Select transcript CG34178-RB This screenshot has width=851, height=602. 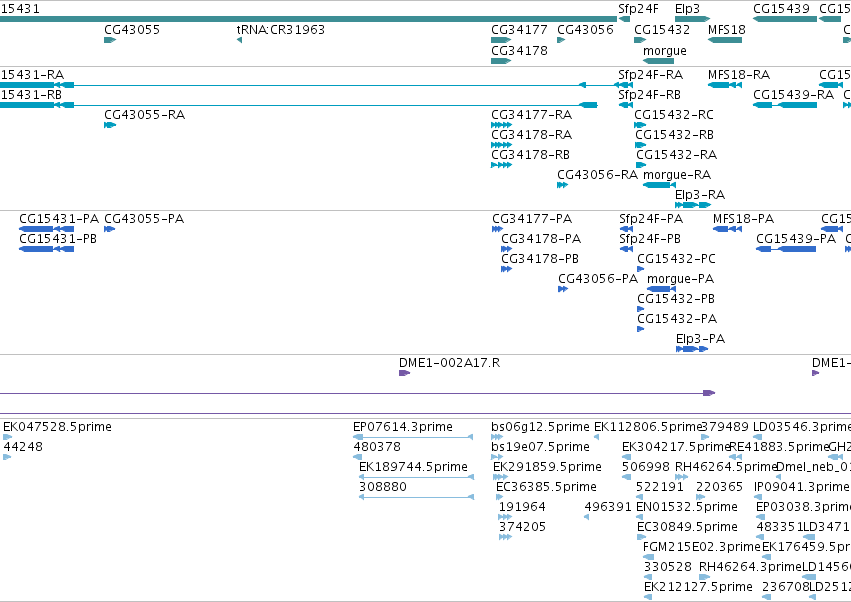(x=530, y=155)
